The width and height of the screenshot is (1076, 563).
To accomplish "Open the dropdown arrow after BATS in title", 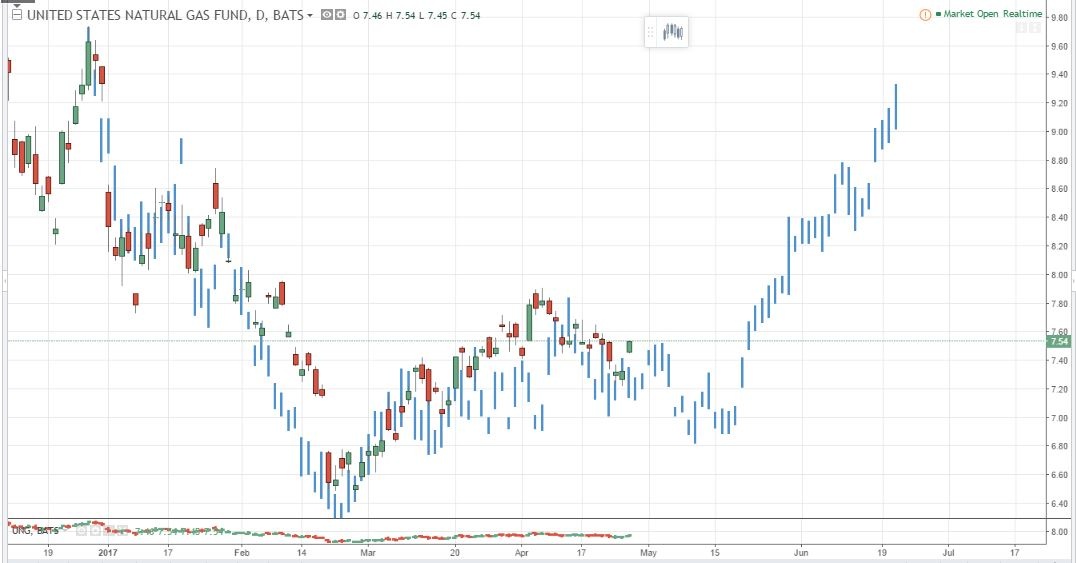I will click(311, 16).
